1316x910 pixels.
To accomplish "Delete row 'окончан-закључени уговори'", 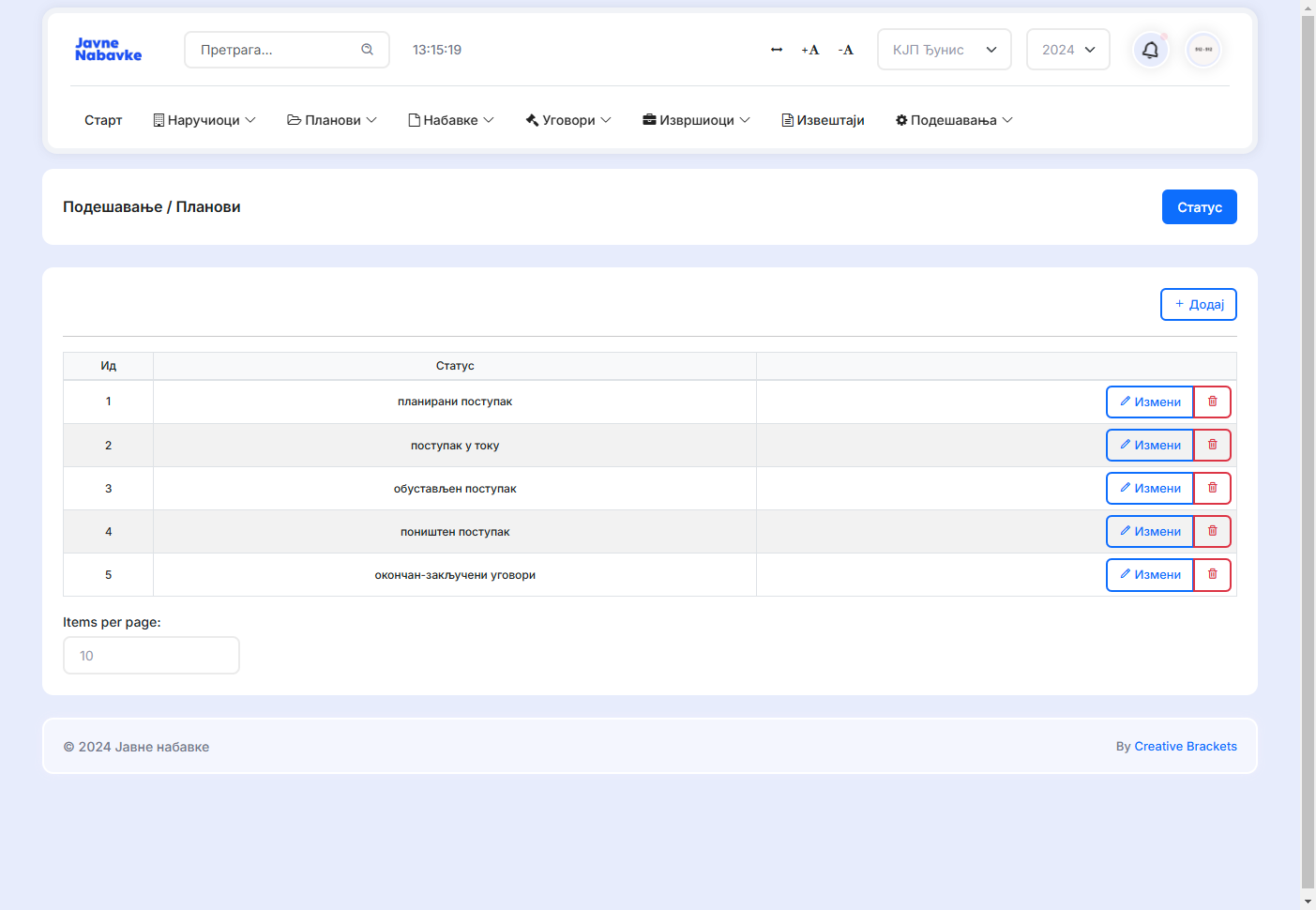I will click(1212, 574).
